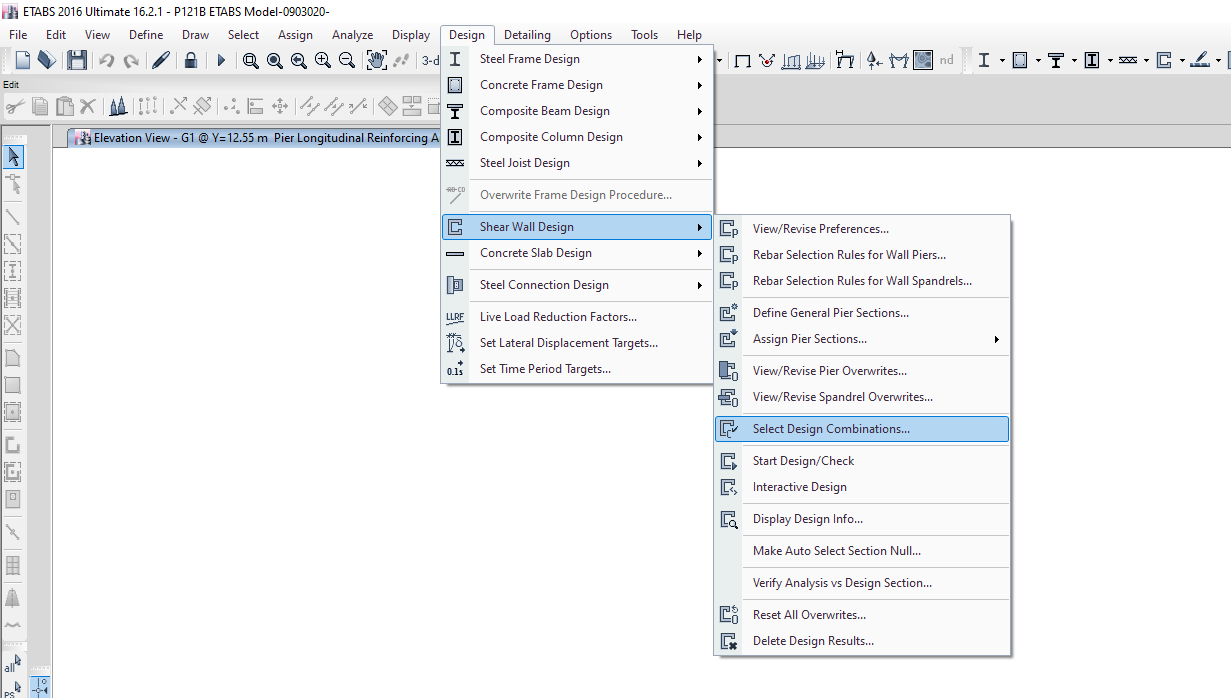Choose Make Auto Select Section Null...
The image size is (1231, 698).
[x=862, y=551]
